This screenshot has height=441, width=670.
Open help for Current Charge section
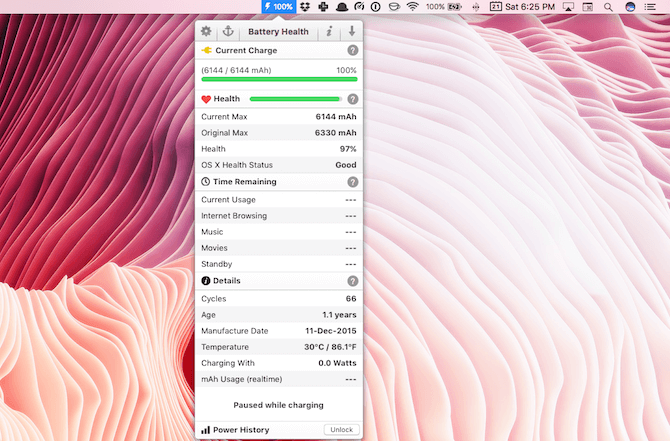click(x=353, y=50)
